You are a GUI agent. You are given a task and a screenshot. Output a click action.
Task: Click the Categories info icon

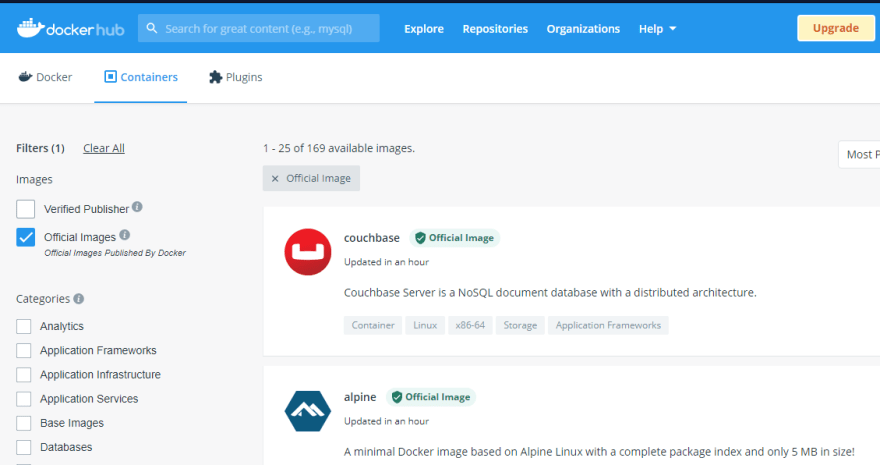[79, 298]
